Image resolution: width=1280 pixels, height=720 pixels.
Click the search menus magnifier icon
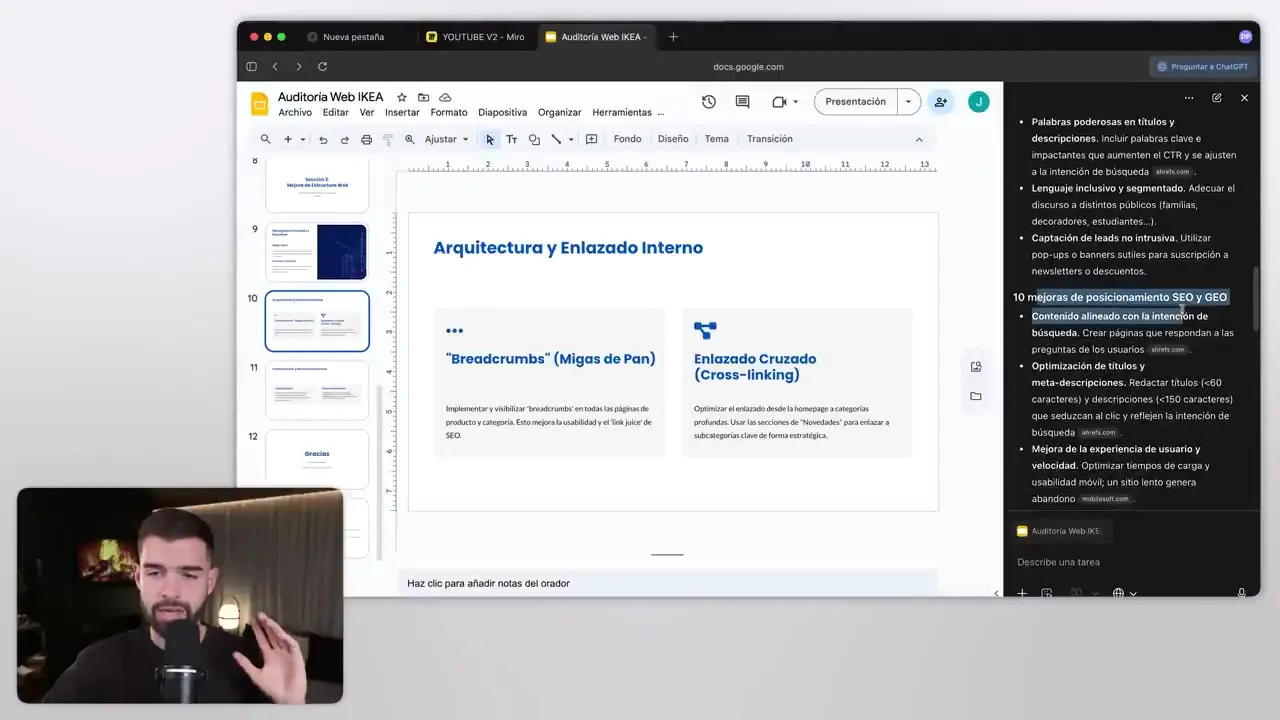pos(265,139)
